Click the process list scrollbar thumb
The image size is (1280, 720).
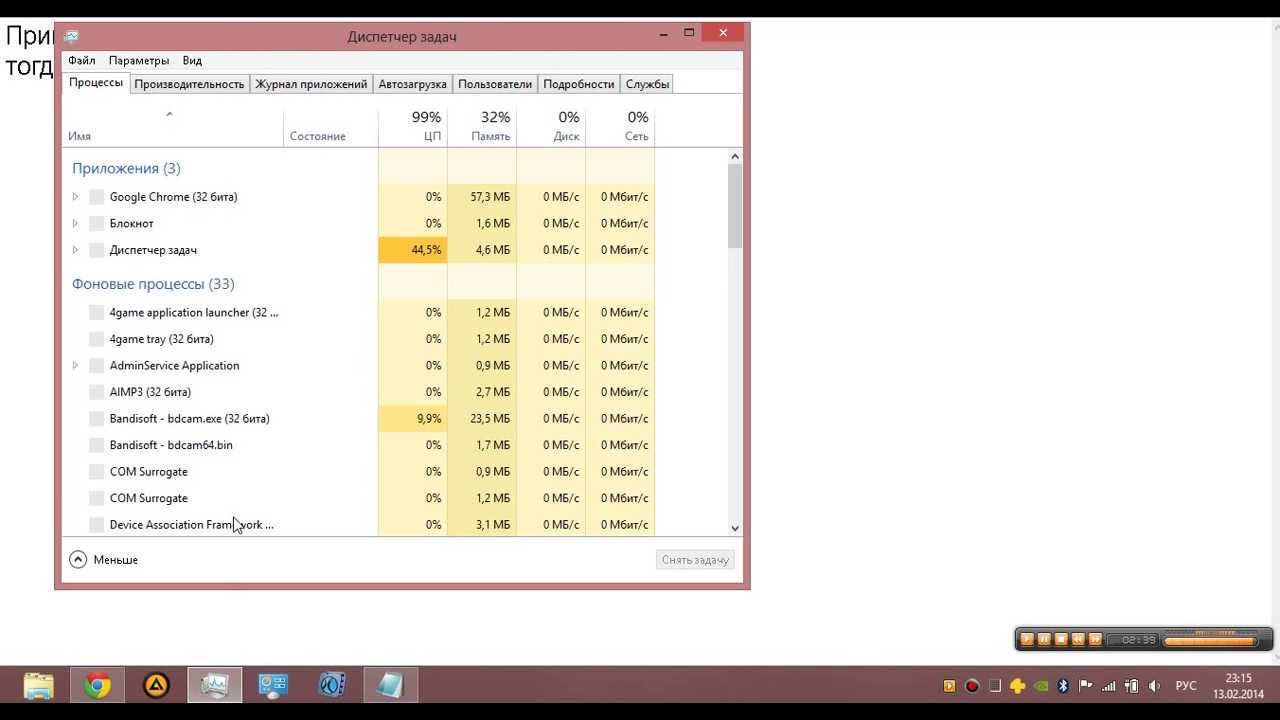click(x=735, y=206)
